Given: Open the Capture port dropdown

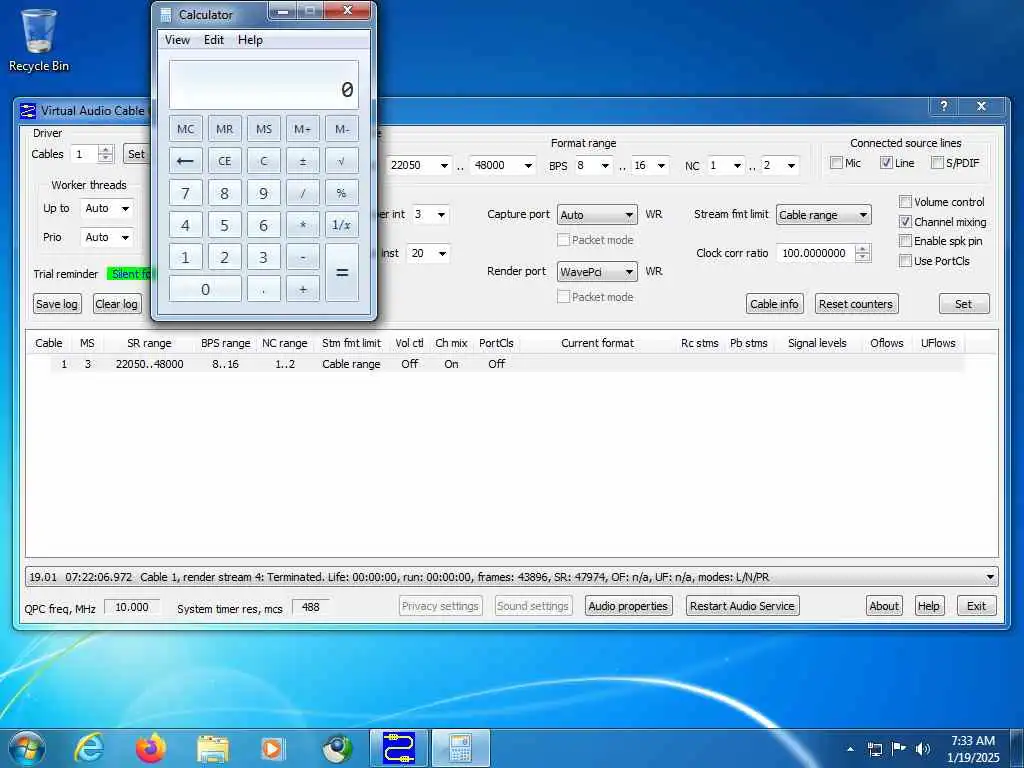Looking at the screenshot, I should (597, 215).
